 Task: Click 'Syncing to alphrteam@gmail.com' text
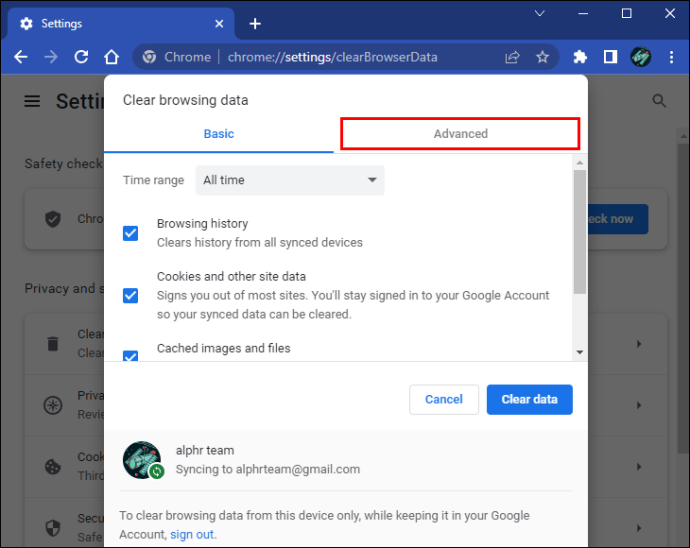(x=268, y=469)
